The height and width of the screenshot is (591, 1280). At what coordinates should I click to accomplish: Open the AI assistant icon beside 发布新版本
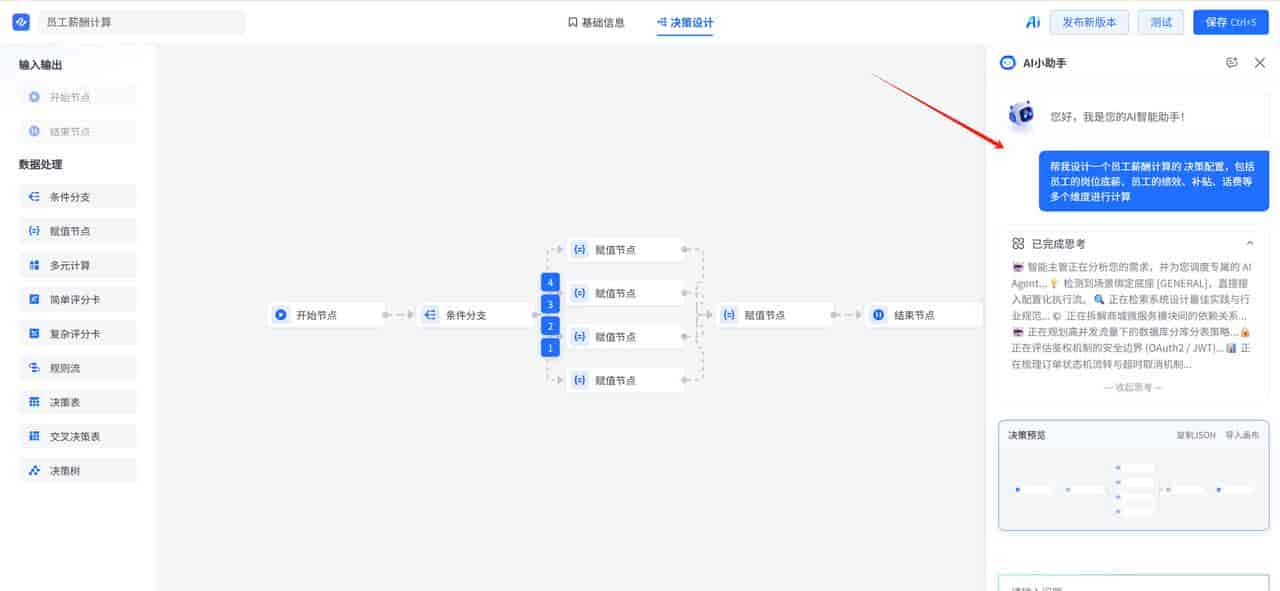(1033, 22)
